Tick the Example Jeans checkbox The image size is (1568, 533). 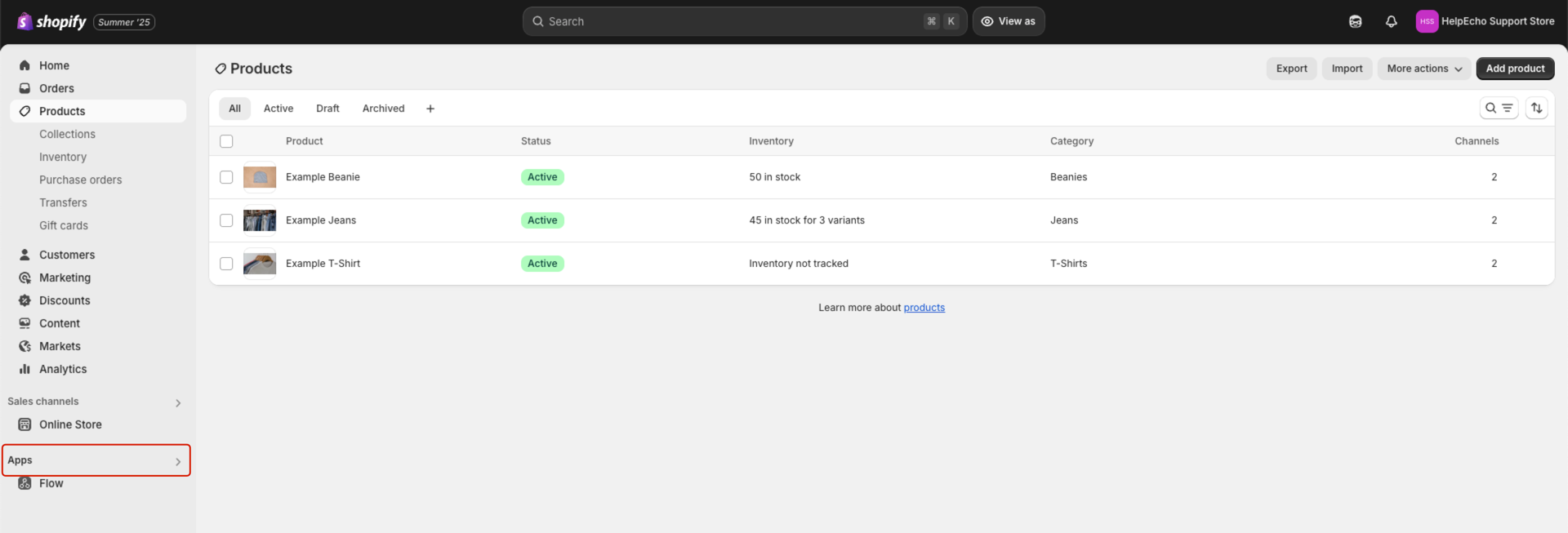tap(226, 220)
